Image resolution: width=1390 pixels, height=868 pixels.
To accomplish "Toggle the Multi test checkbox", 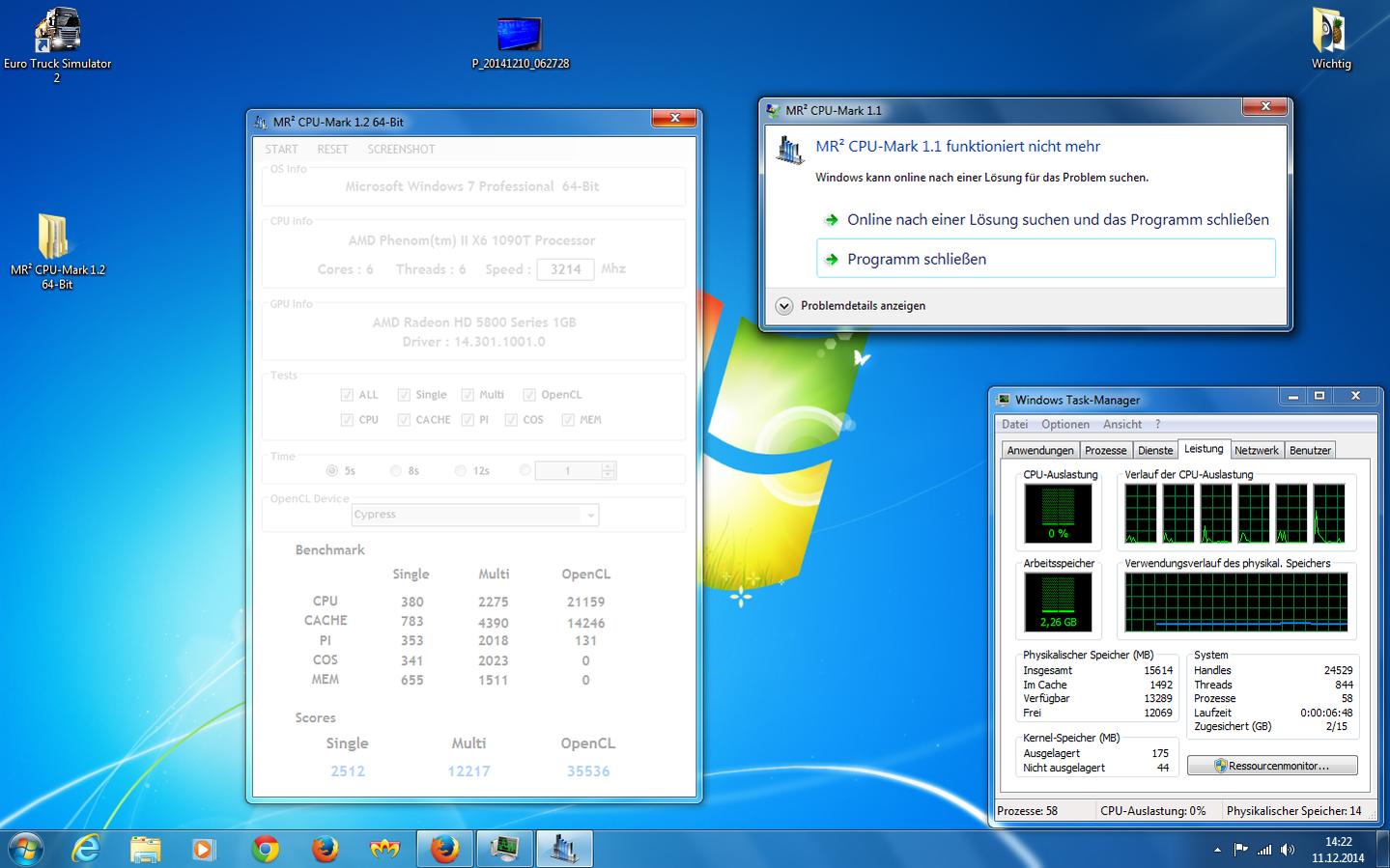I will pos(468,394).
